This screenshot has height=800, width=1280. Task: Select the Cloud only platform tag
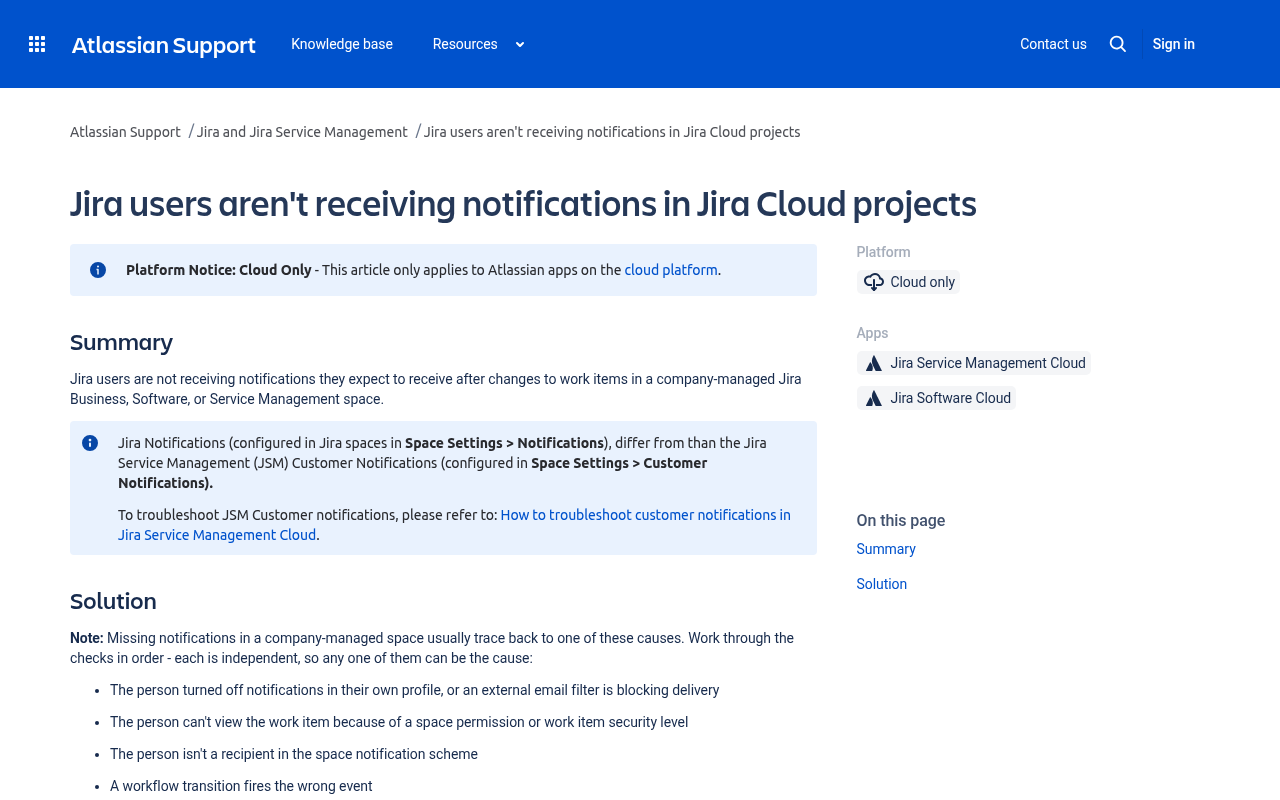909,282
